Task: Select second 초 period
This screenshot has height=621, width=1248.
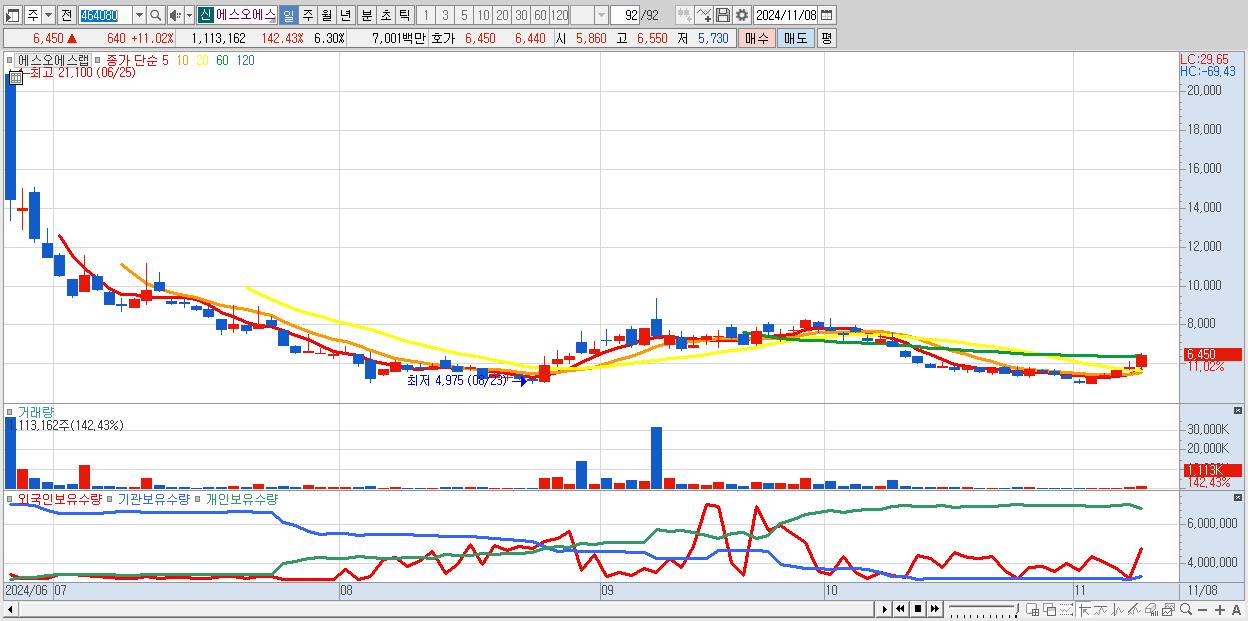Action: (385, 16)
